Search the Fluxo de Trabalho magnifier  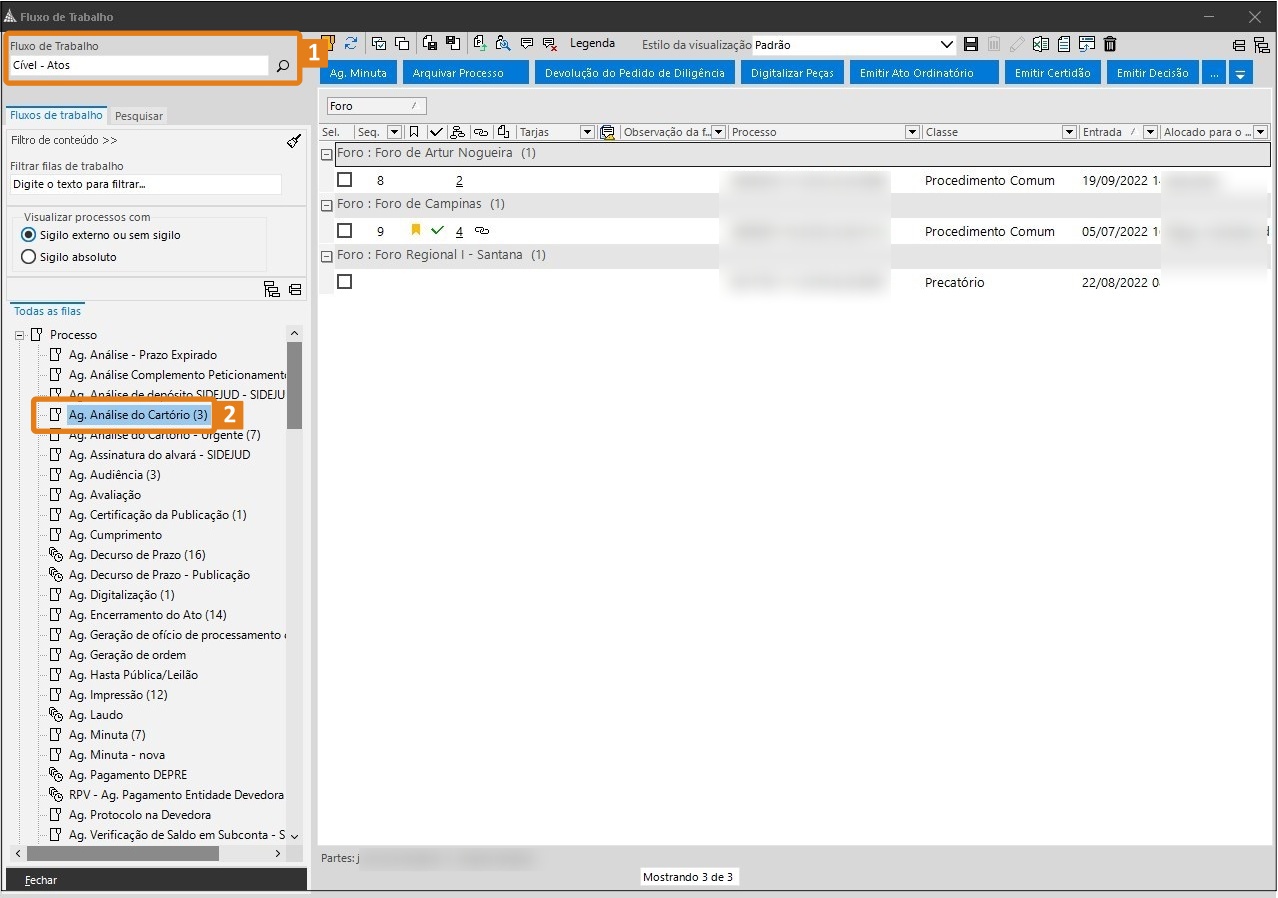tap(283, 66)
